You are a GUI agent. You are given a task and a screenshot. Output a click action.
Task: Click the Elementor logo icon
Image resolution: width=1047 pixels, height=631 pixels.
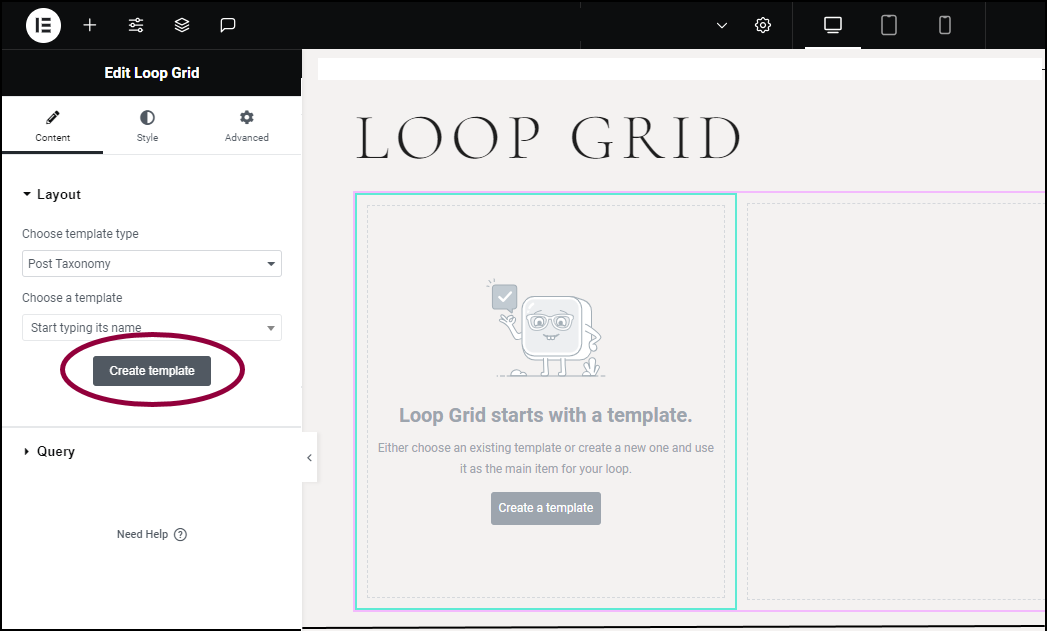[43, 25]
